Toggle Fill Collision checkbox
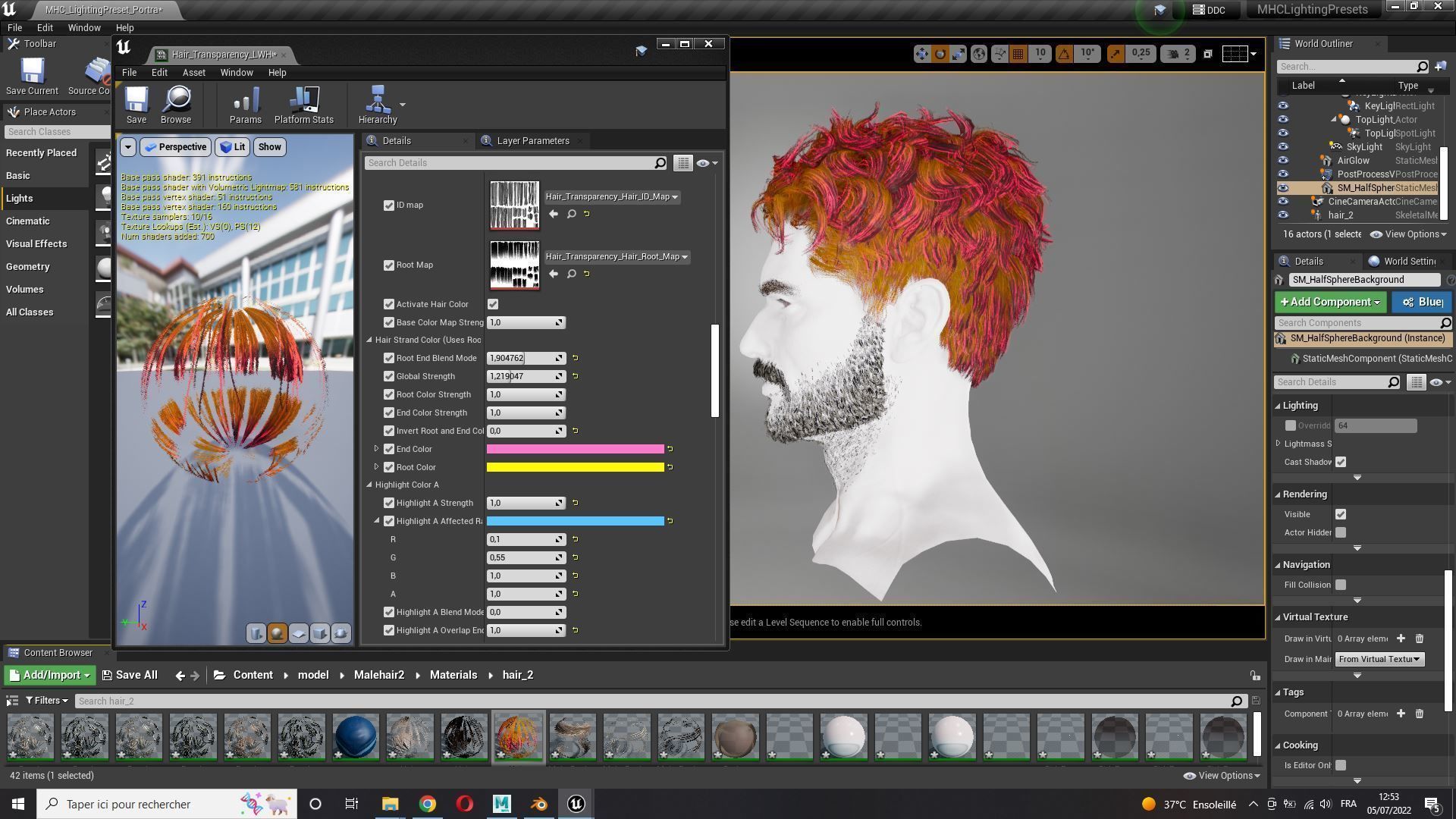 click(x=1341, y=585)
